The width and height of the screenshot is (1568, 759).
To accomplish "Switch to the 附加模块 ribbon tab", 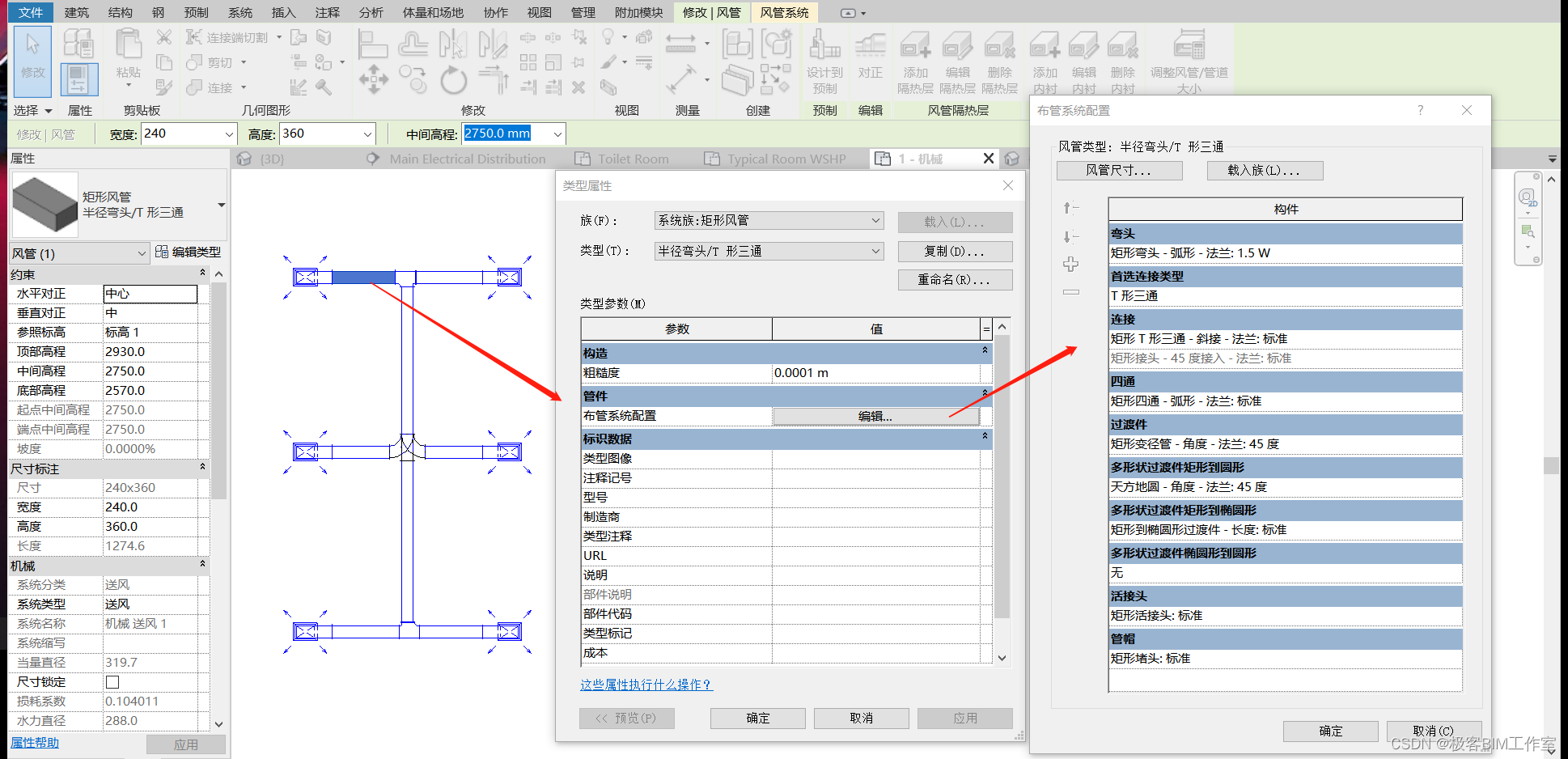I will tap(639, 12).
